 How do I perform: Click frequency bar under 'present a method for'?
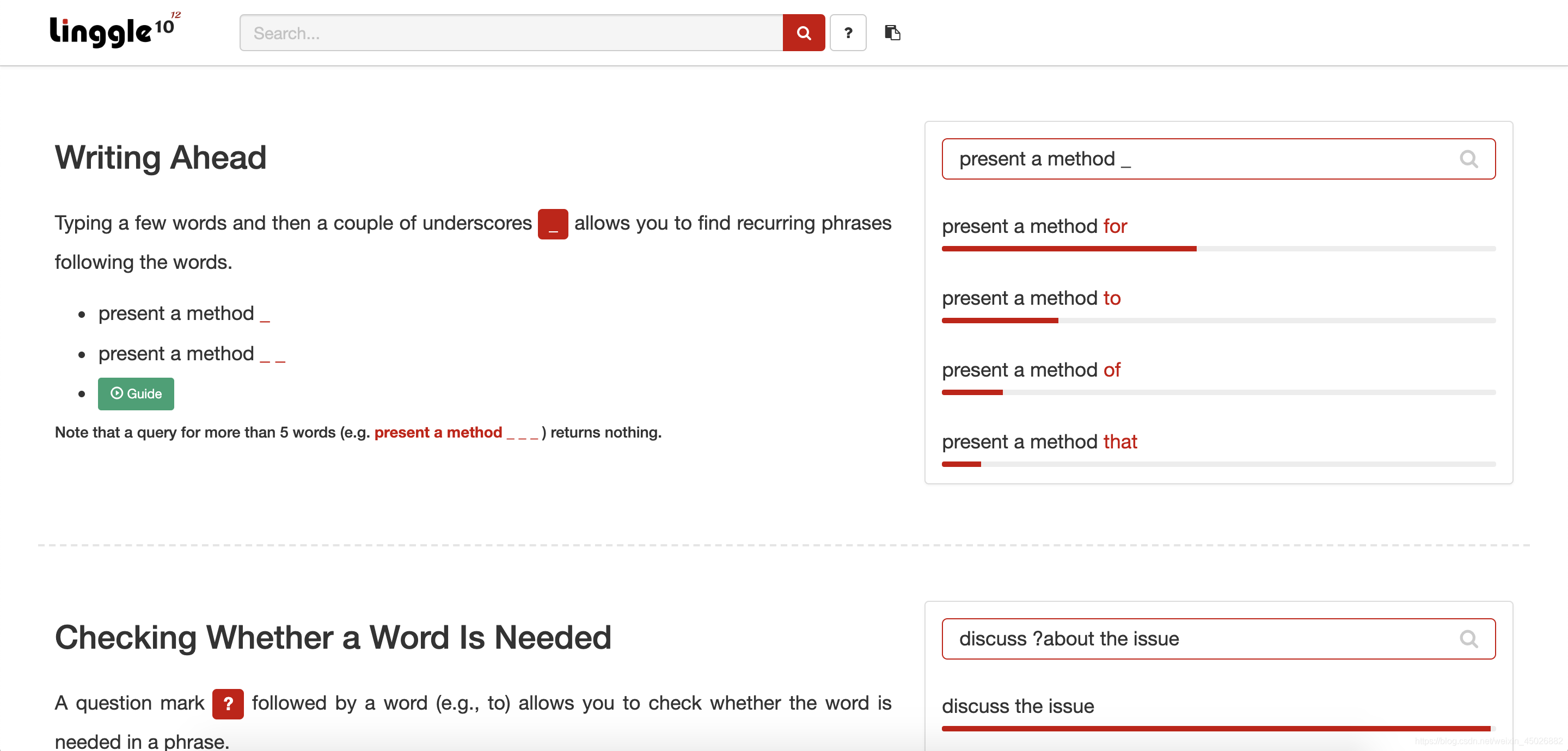coord(1217,248)
